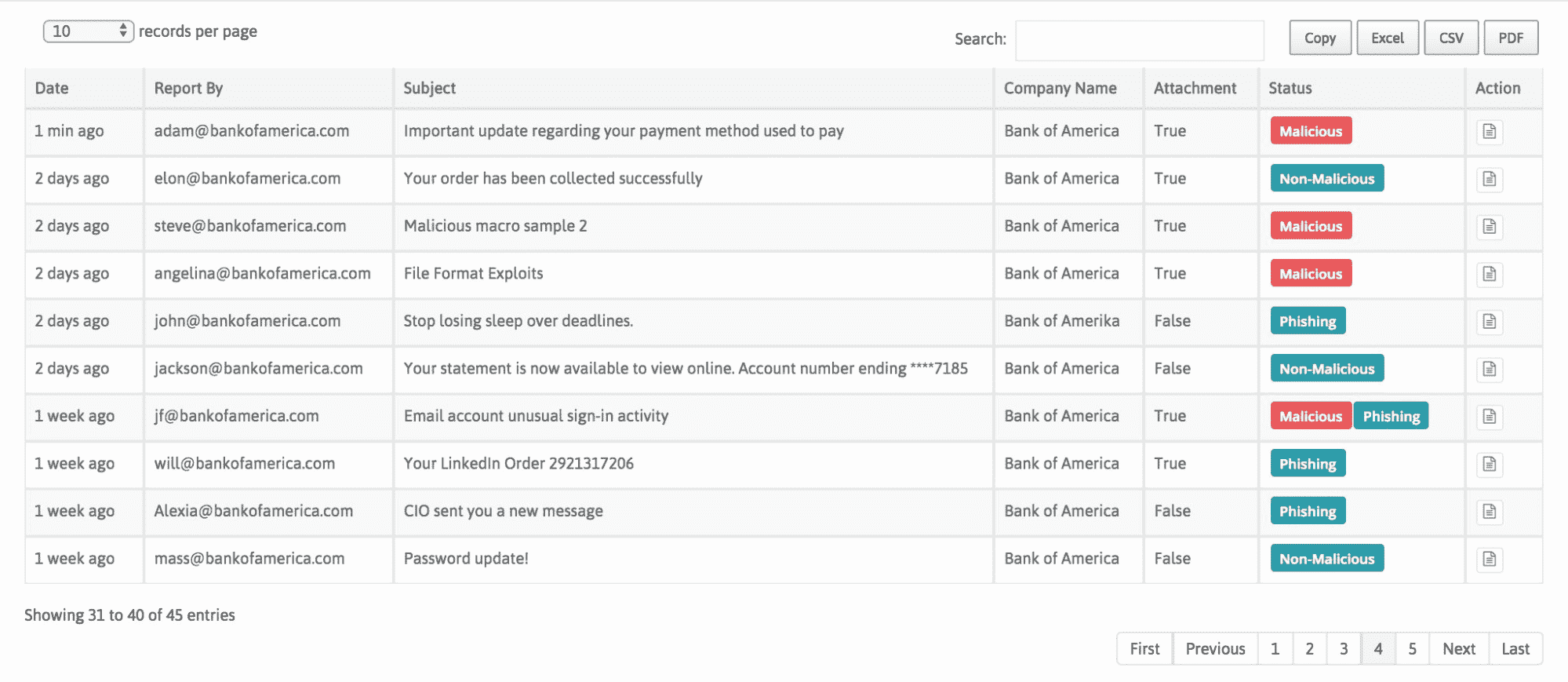Screen dimensions: 1568x682
Task: Sort by the Report By column header
Action: pyautogui.click(x=268, y=88)
